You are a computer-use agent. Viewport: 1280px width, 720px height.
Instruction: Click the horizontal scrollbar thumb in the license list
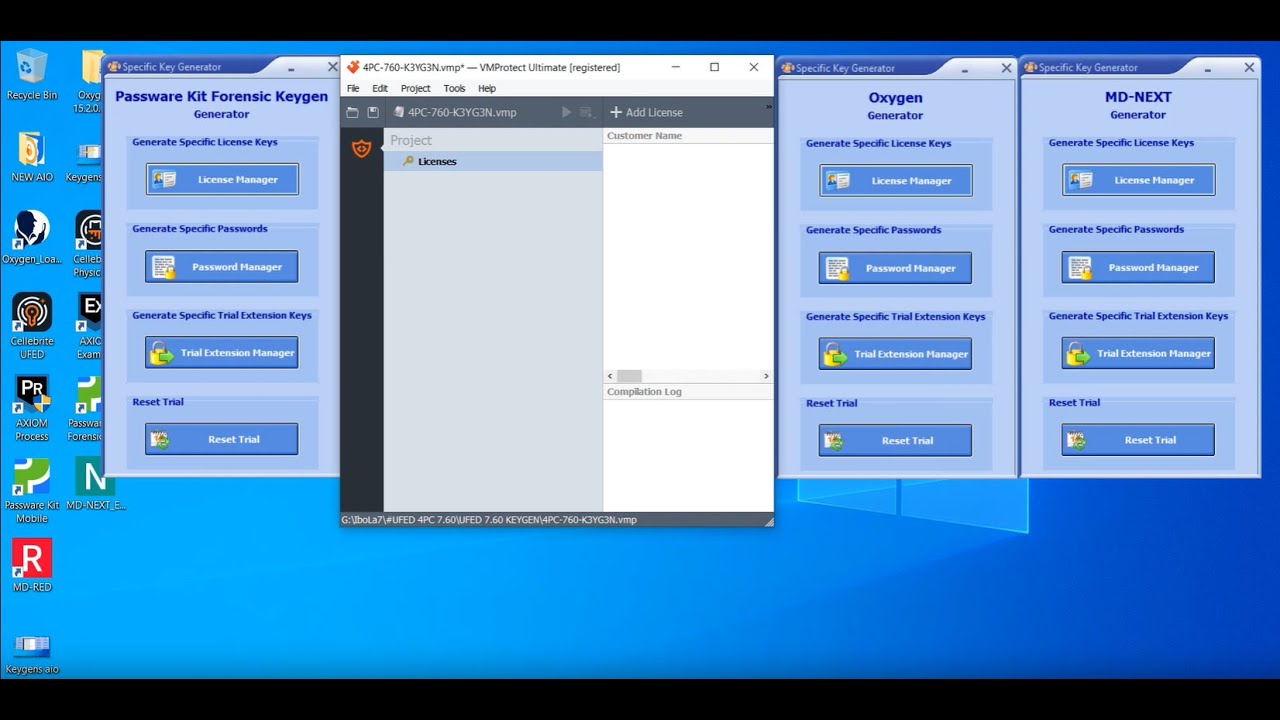click(x=629, y=376)
